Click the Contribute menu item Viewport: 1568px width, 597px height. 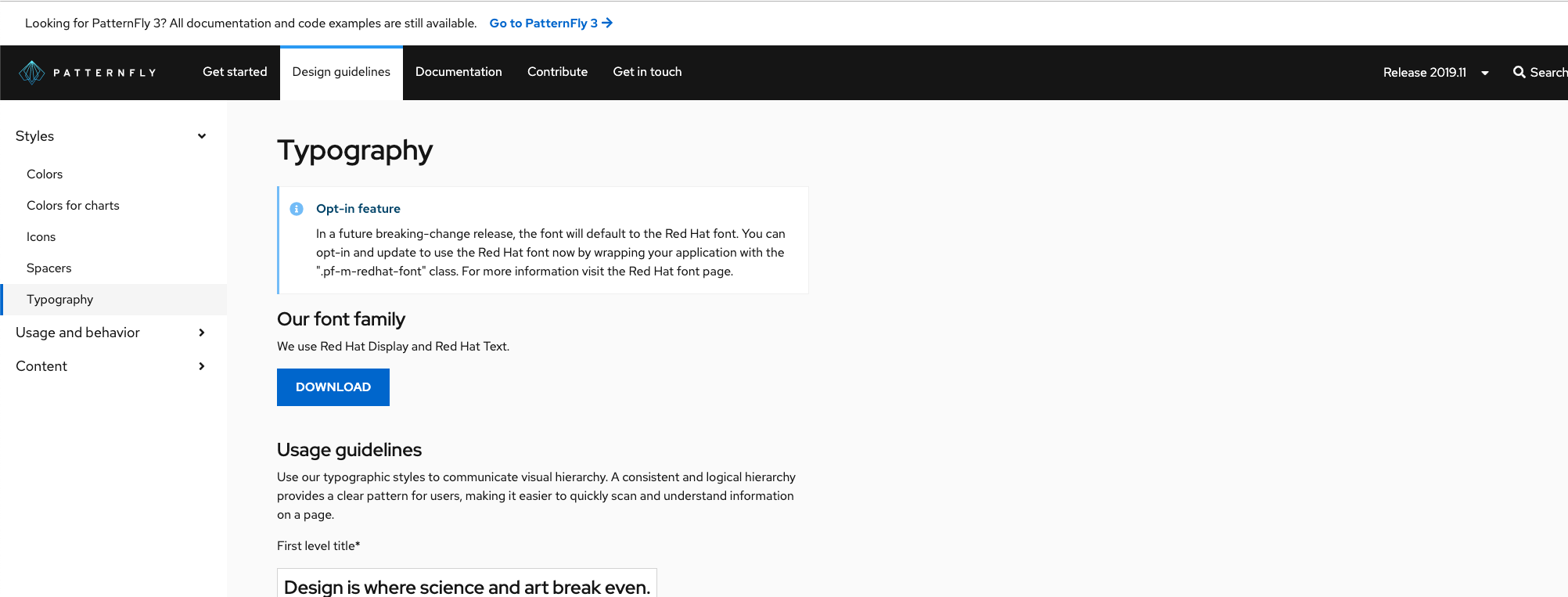[x=557, y=72]
